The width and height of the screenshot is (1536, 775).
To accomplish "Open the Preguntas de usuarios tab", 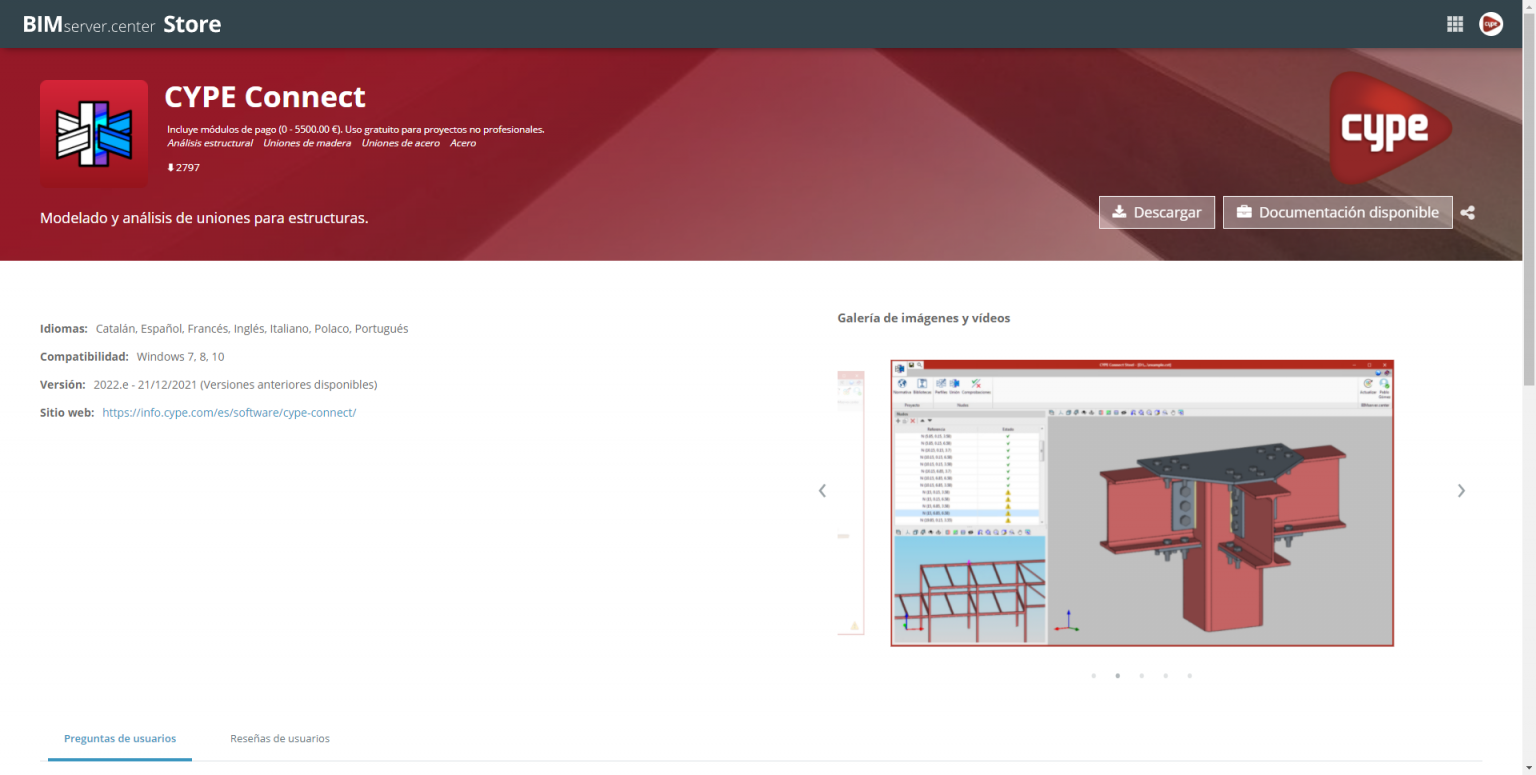I will 119,738.
